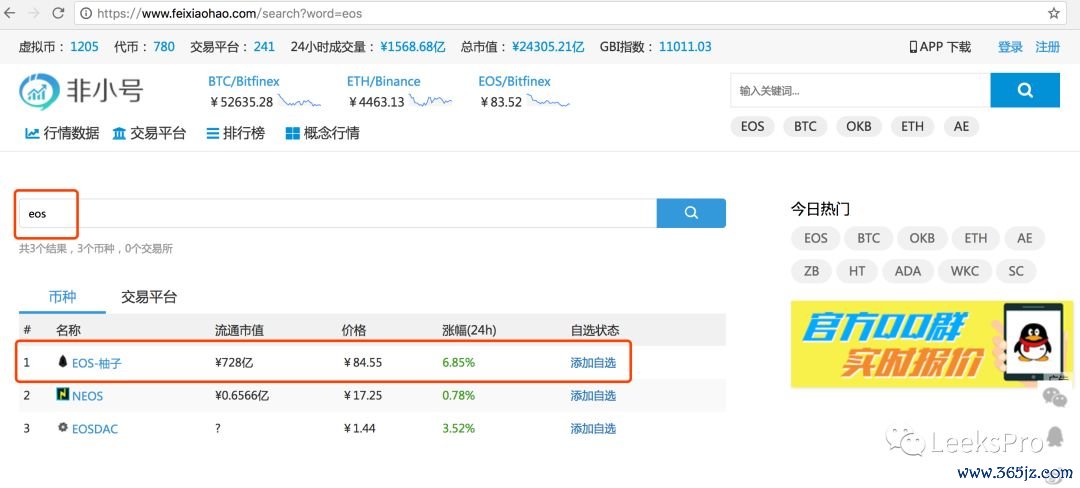This screenshot has width=1080, height=488.
Task: Click 24小时成交量 value ¥1568.68亿
Action: [413, 47]
